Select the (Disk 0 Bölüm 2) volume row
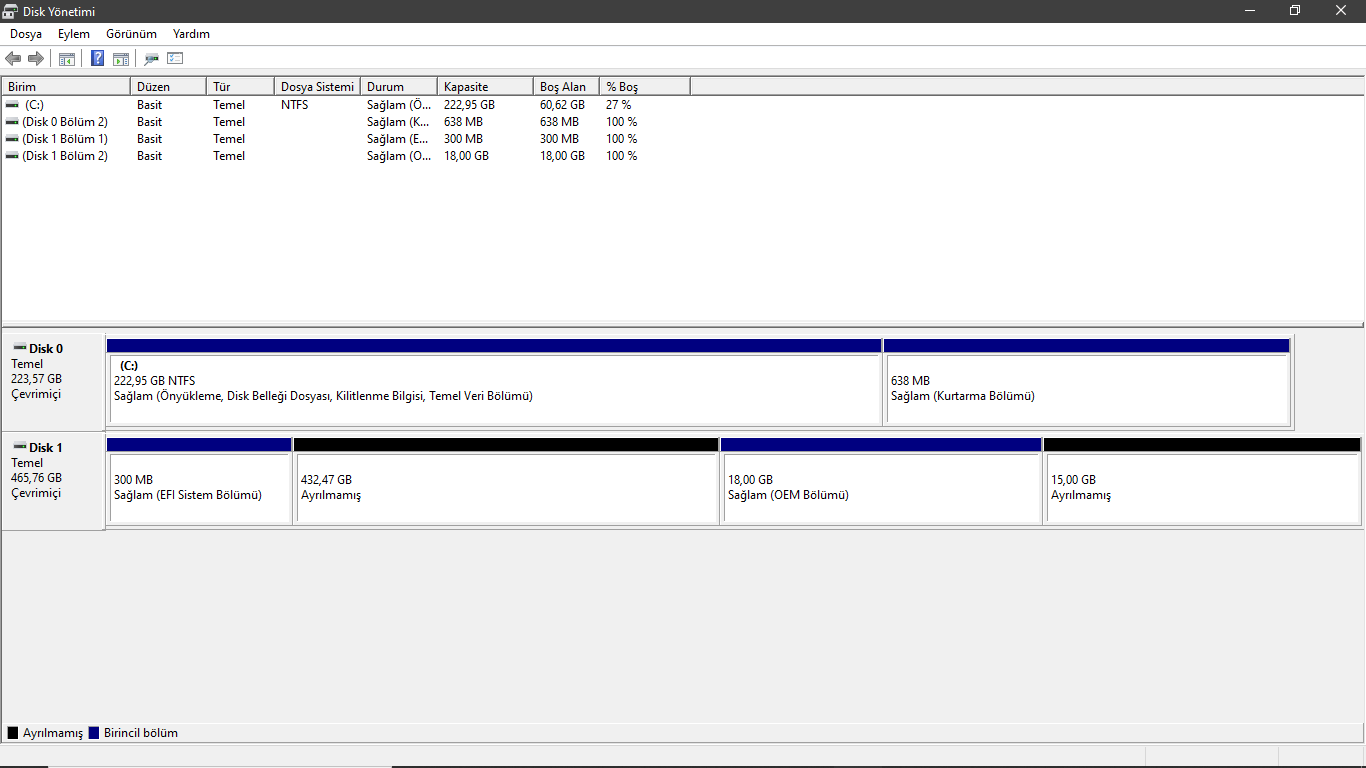1366x768 pixels. tap(346, 121)
